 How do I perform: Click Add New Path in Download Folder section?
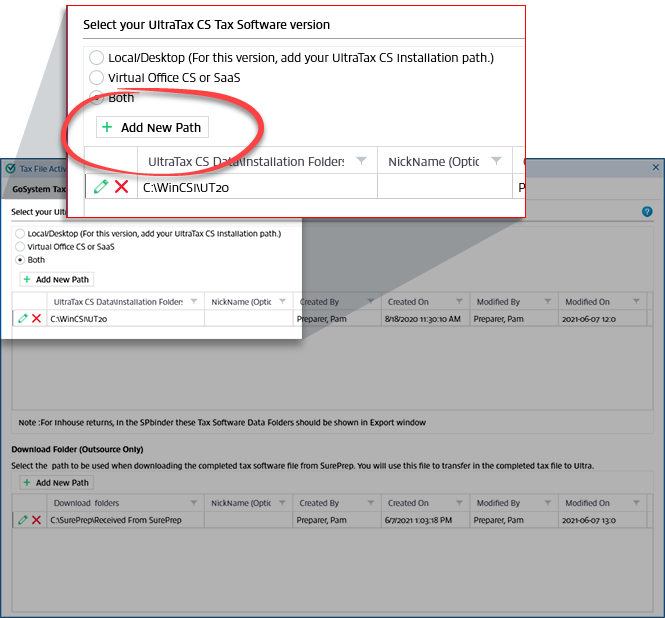(x=56, y=483)
